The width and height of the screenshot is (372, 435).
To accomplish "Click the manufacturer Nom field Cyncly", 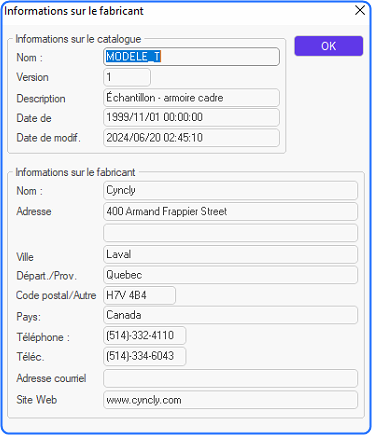I will (230, 190).
